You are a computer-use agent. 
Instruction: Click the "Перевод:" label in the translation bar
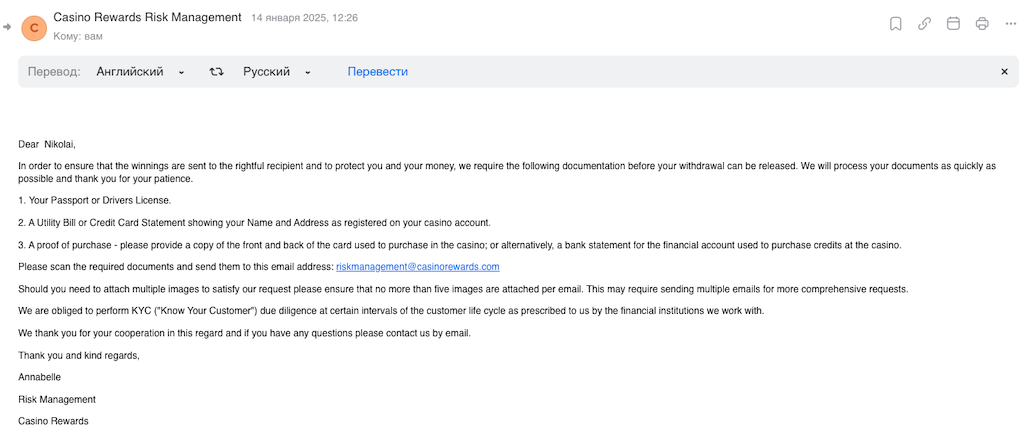[54, 72]
